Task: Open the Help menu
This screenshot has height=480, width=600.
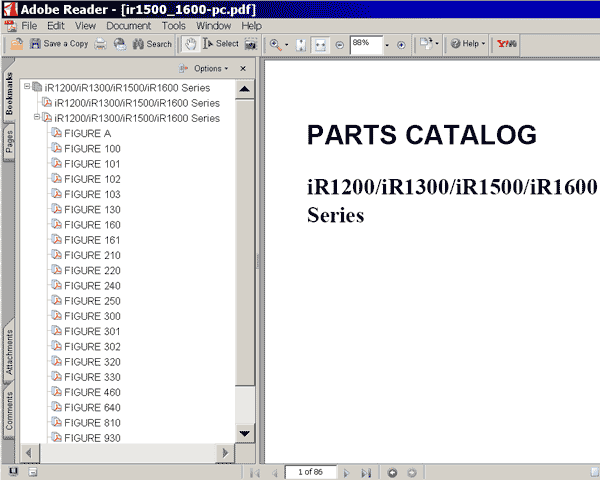Action: (251, 26)
